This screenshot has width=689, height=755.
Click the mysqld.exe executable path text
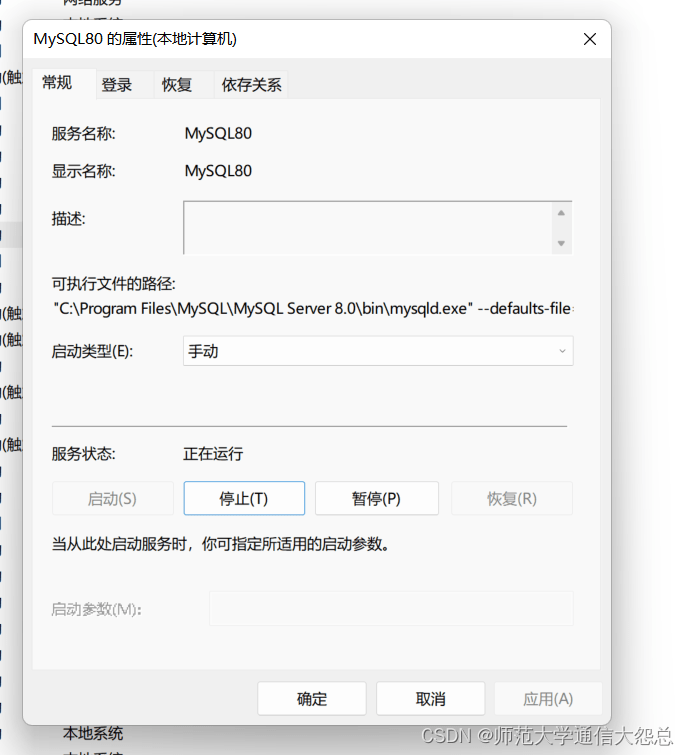[x=313, y=308]
